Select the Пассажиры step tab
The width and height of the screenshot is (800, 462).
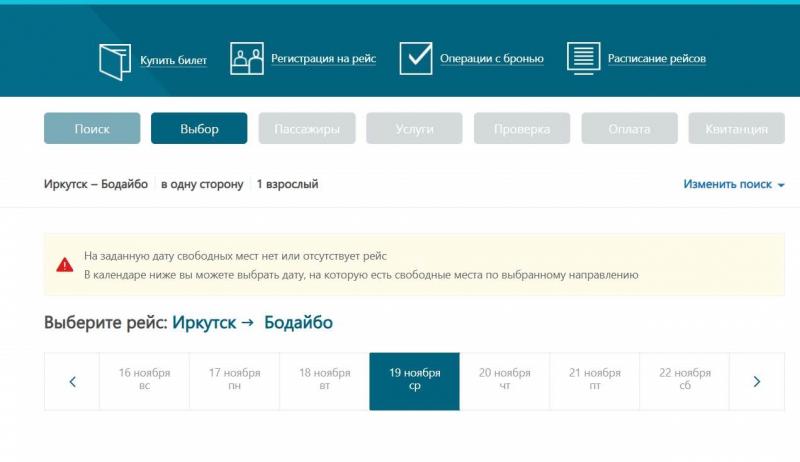tap(306, 129)
